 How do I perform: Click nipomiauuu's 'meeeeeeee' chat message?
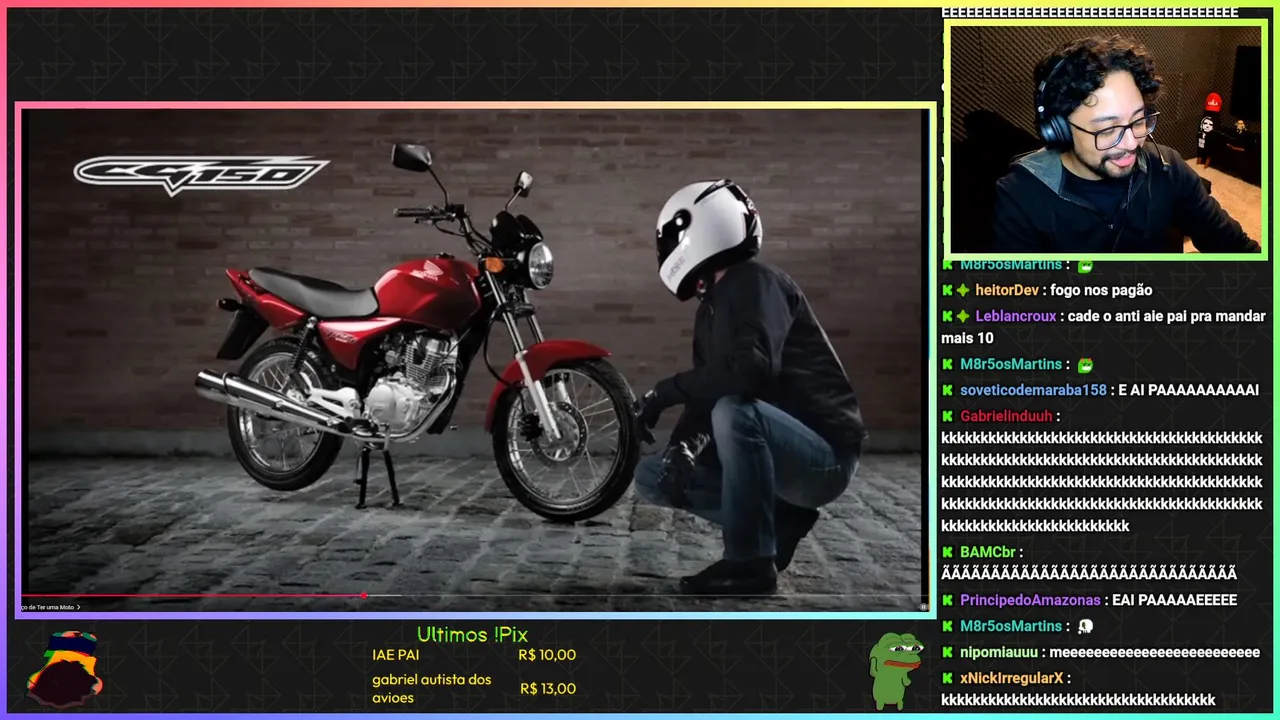(1155, 652)
